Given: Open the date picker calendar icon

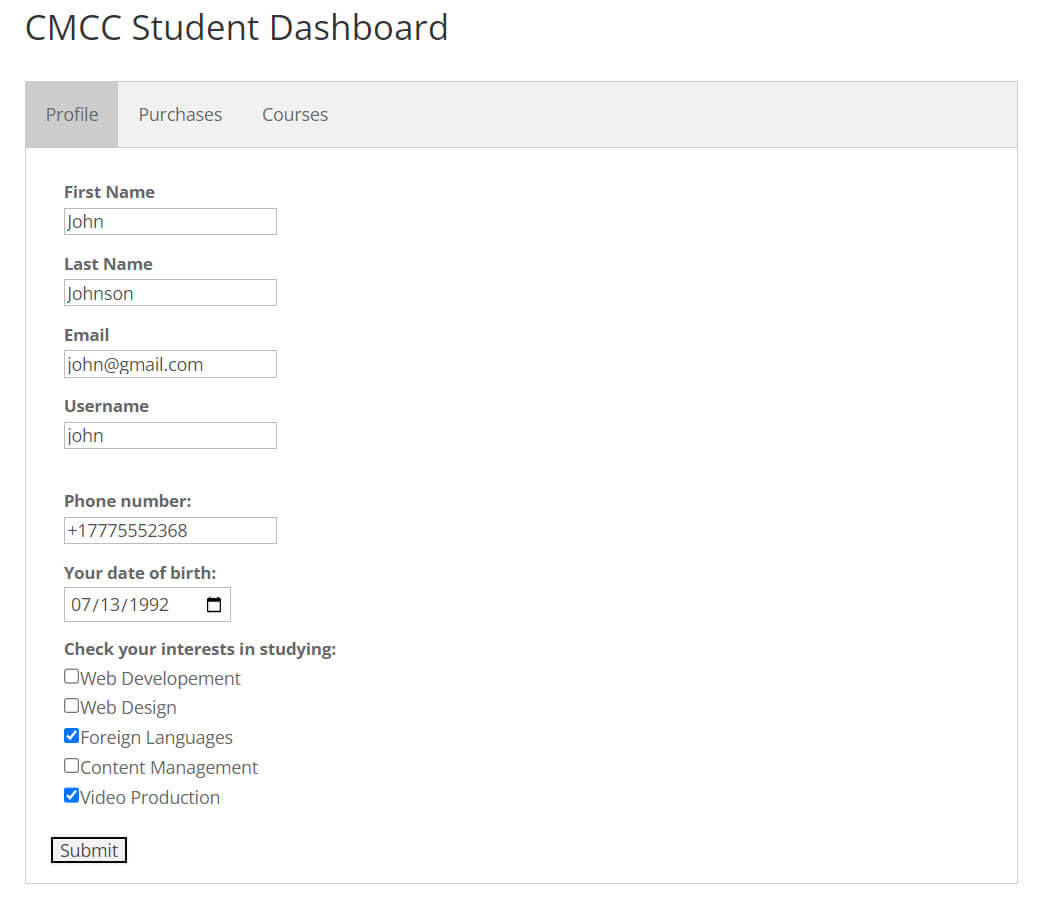Looking at the screenshot, I should pos(214,605).
